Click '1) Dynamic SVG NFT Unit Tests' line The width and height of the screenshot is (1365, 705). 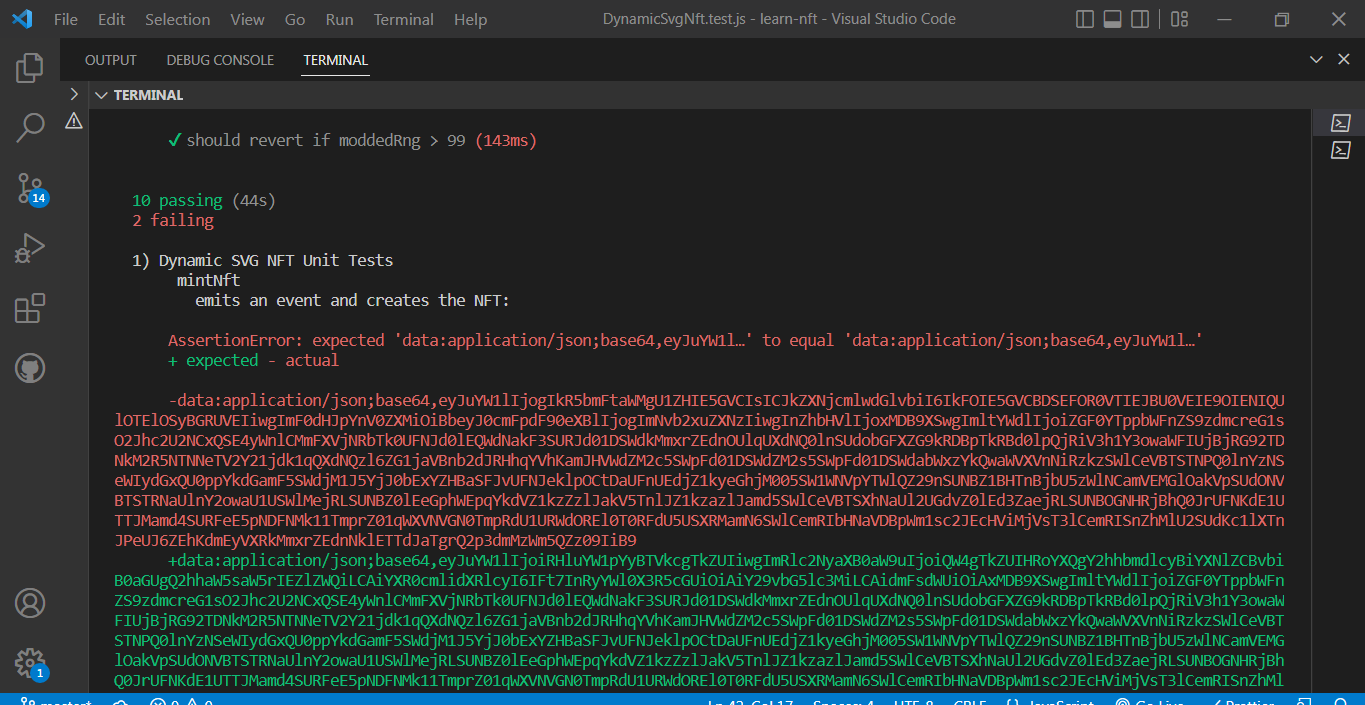point(263,260)
